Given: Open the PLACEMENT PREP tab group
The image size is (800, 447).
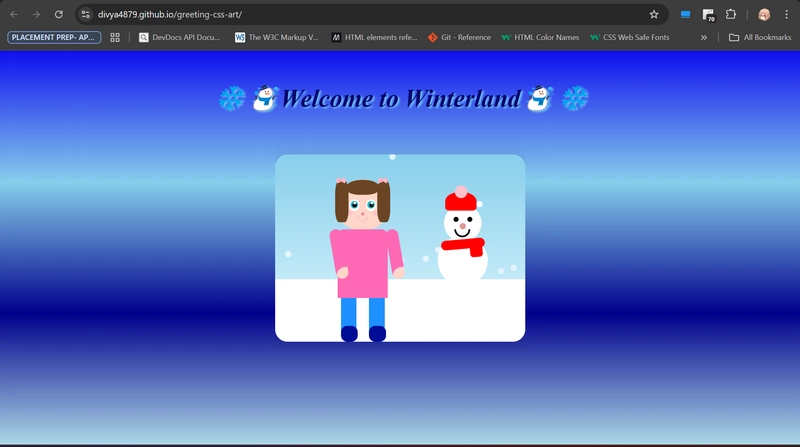Looking at the screenshot, I should [x=54, y=38].
